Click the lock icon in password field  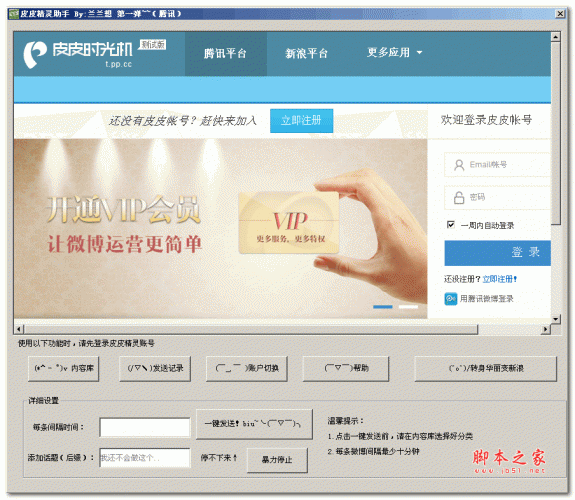point(459,198)
